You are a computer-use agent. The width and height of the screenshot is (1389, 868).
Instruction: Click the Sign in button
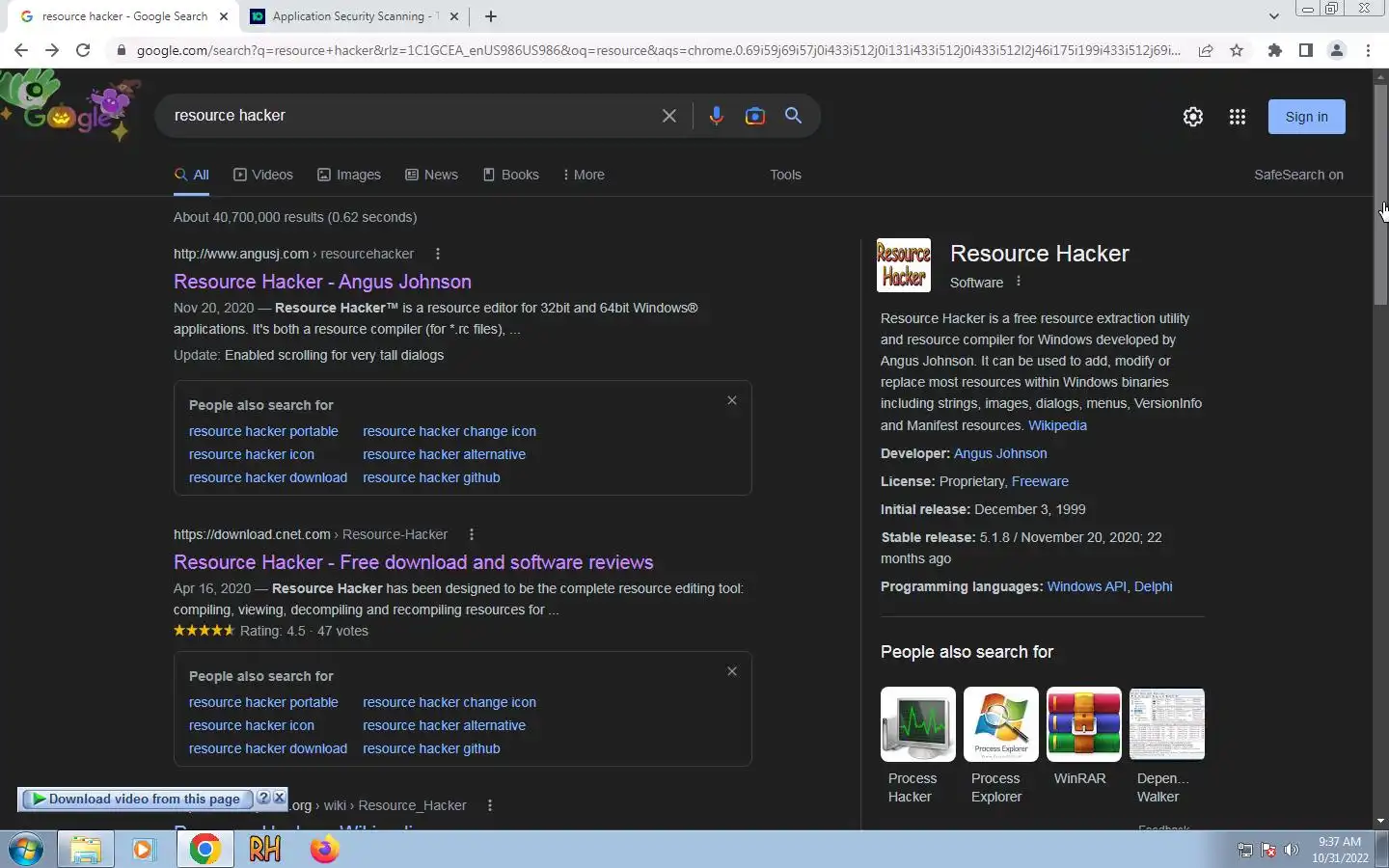1306,117
